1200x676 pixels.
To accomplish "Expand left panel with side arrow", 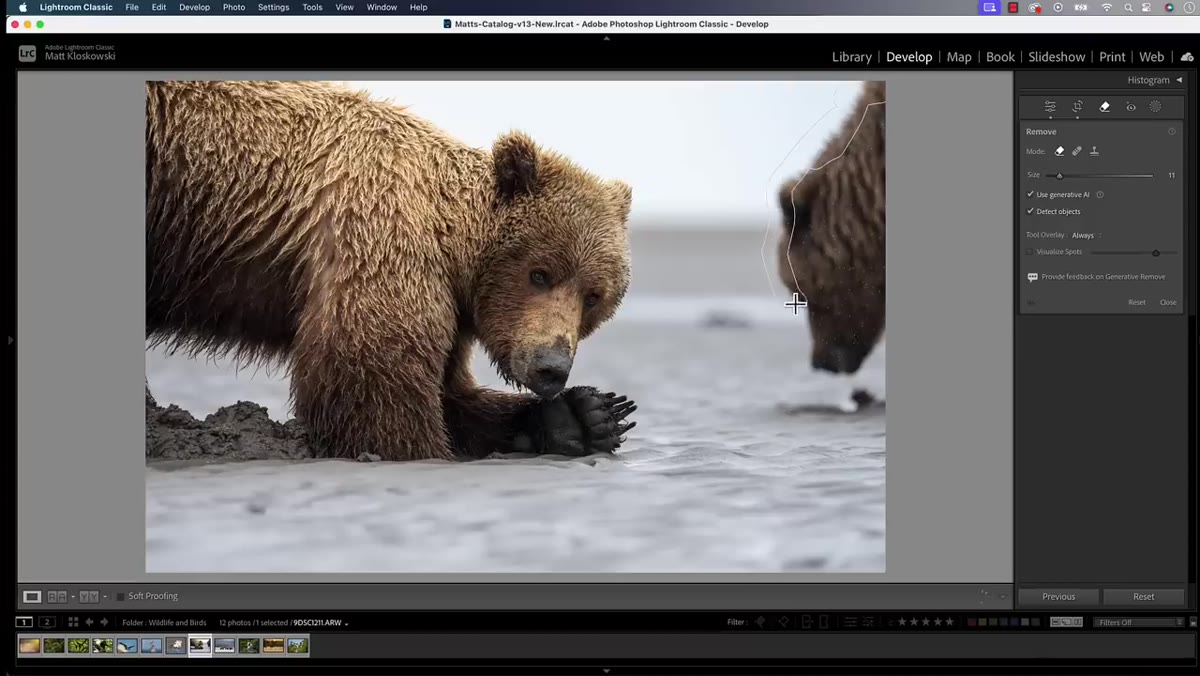I will click(10, 340).
